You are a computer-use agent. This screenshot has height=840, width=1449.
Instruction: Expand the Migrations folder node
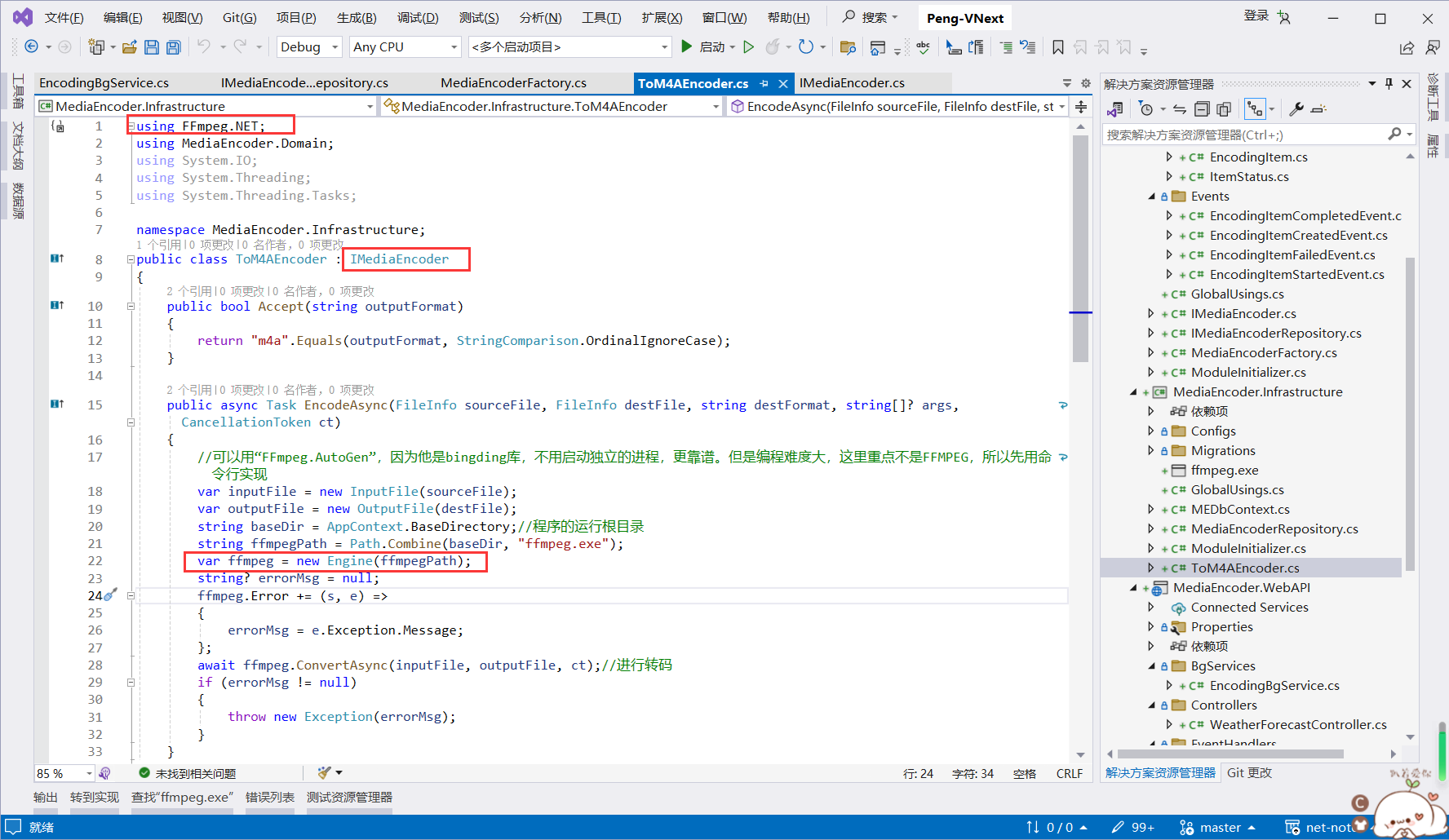click(1151, 451)
